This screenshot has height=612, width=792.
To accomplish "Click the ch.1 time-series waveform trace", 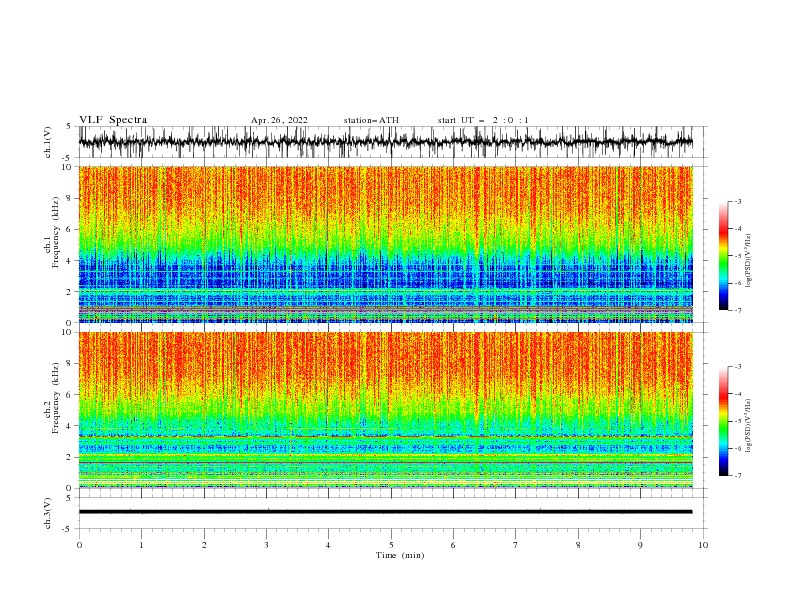I will (x=385, y=142).
